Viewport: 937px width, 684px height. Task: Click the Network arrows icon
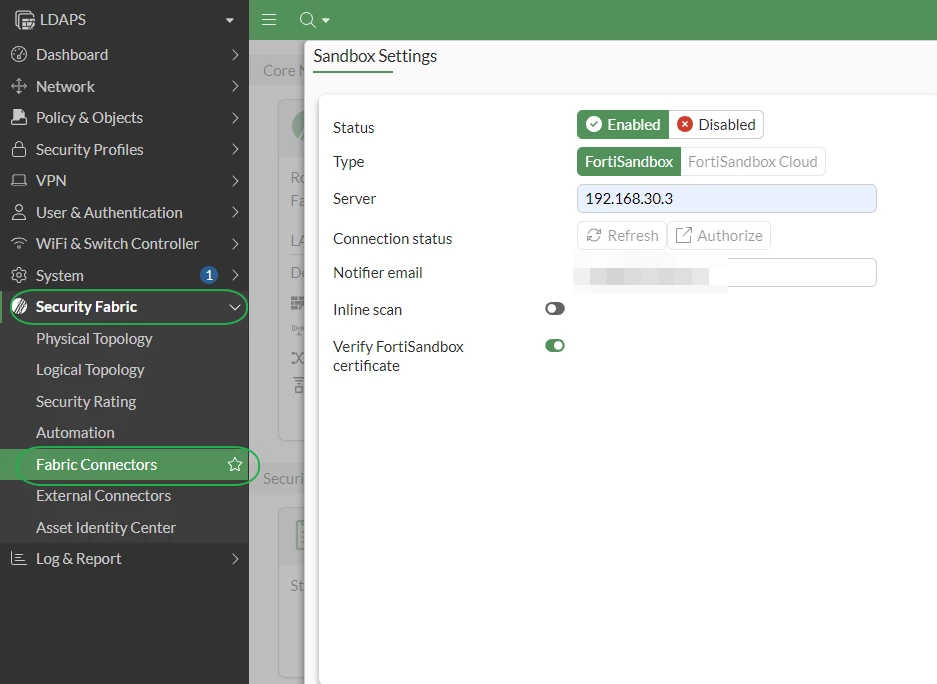(x=19, y=86)
